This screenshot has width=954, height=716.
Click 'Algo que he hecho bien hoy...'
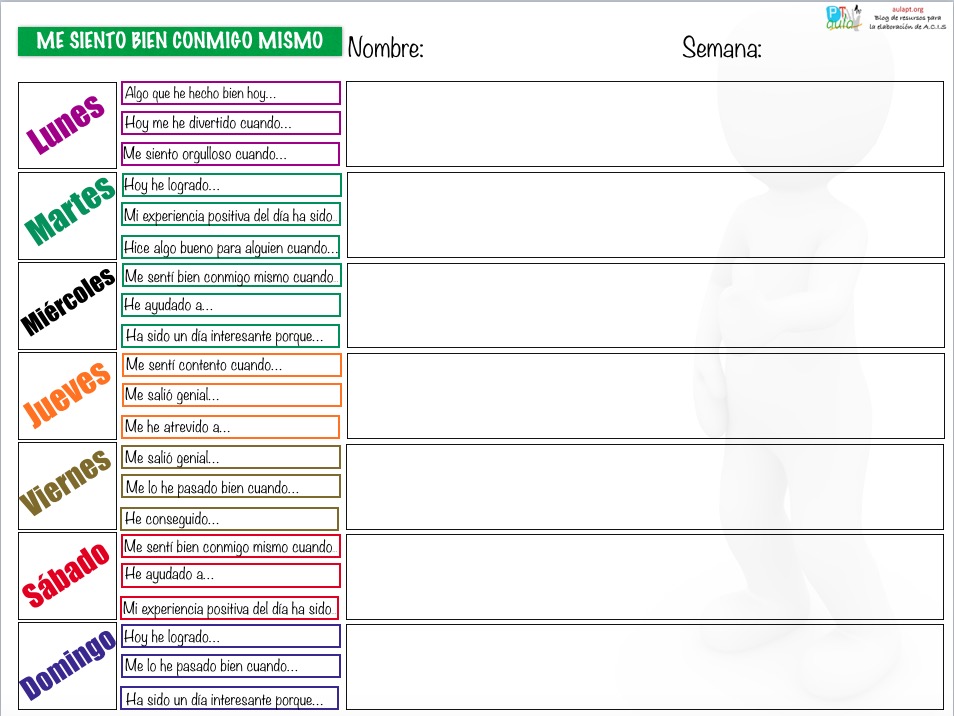click(x=231, y=93)
